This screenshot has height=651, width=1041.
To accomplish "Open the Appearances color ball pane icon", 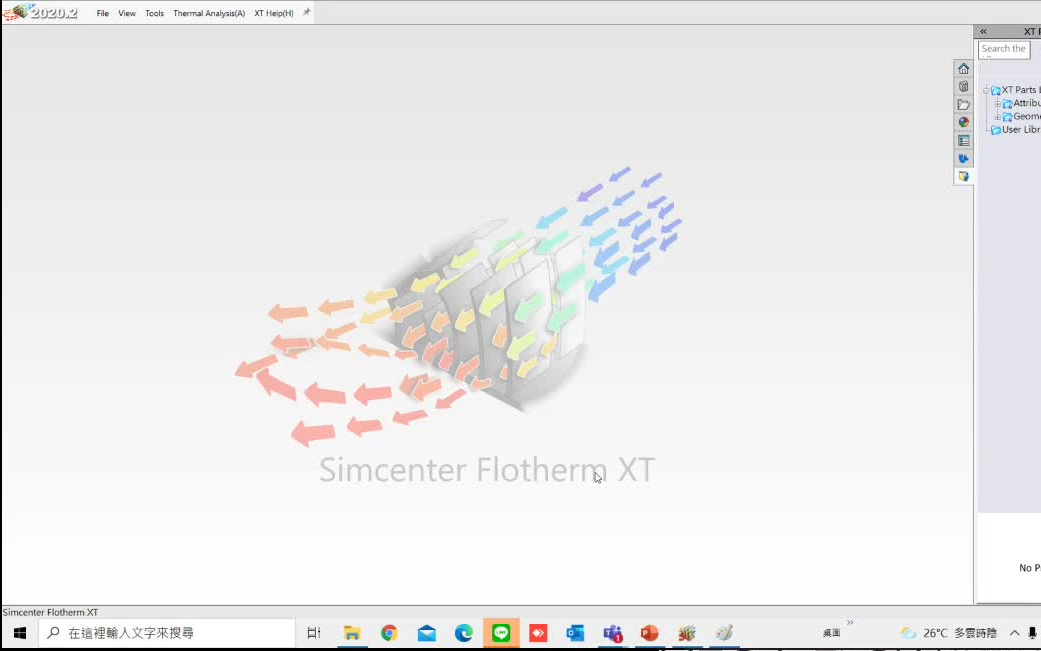I will pos(963,122).
